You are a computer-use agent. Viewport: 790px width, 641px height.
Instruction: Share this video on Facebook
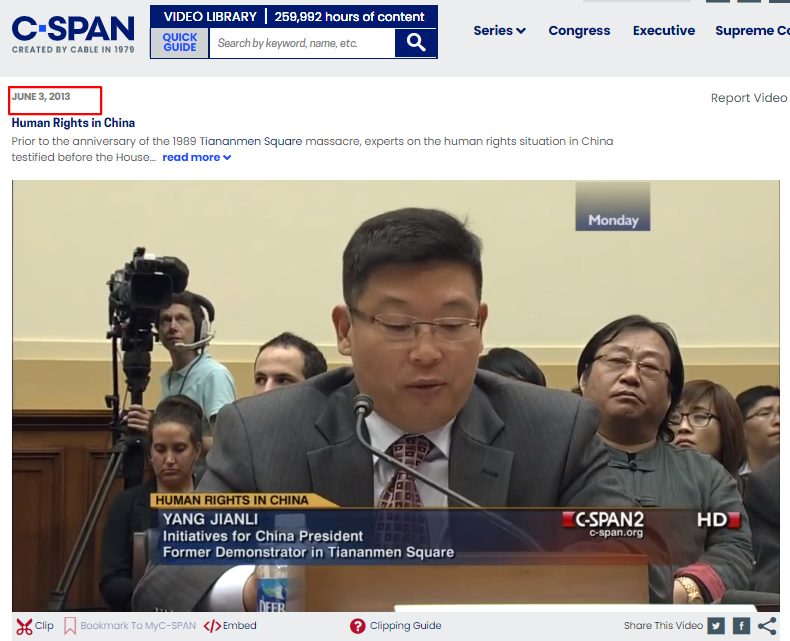click(741, 626)
